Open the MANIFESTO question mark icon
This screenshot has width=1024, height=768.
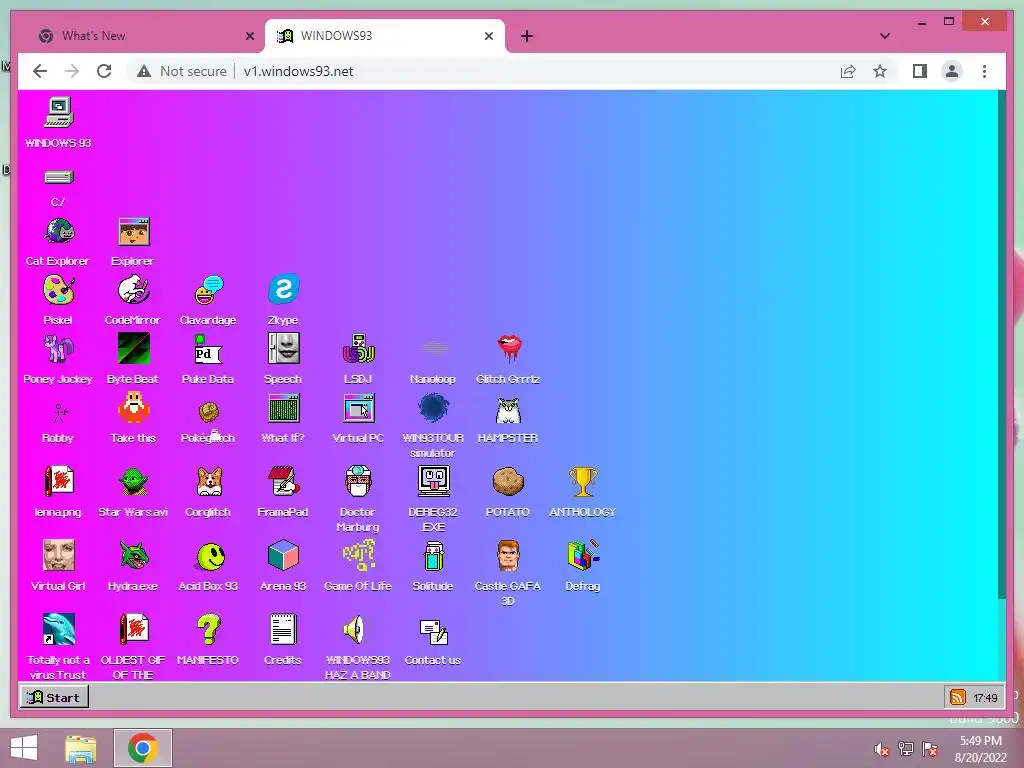[x=208, y=630]
